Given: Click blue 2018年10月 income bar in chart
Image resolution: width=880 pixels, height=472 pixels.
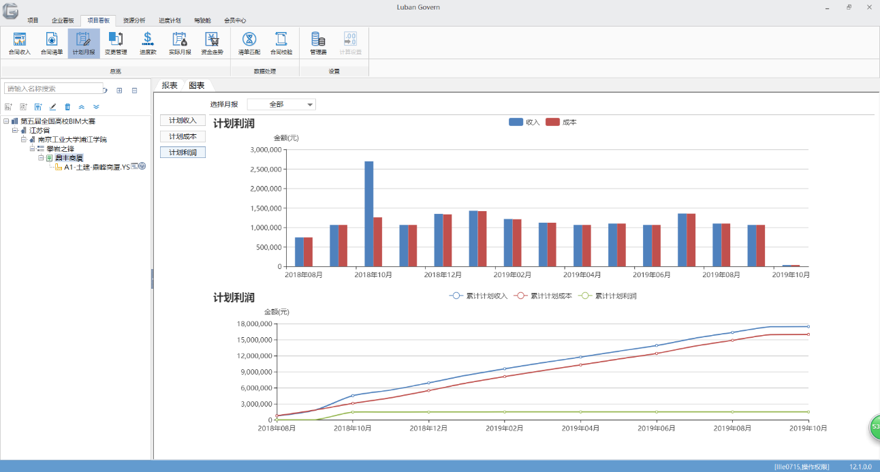Looking at the screenshot, I should pyautogui.click(x=369, y=214).
